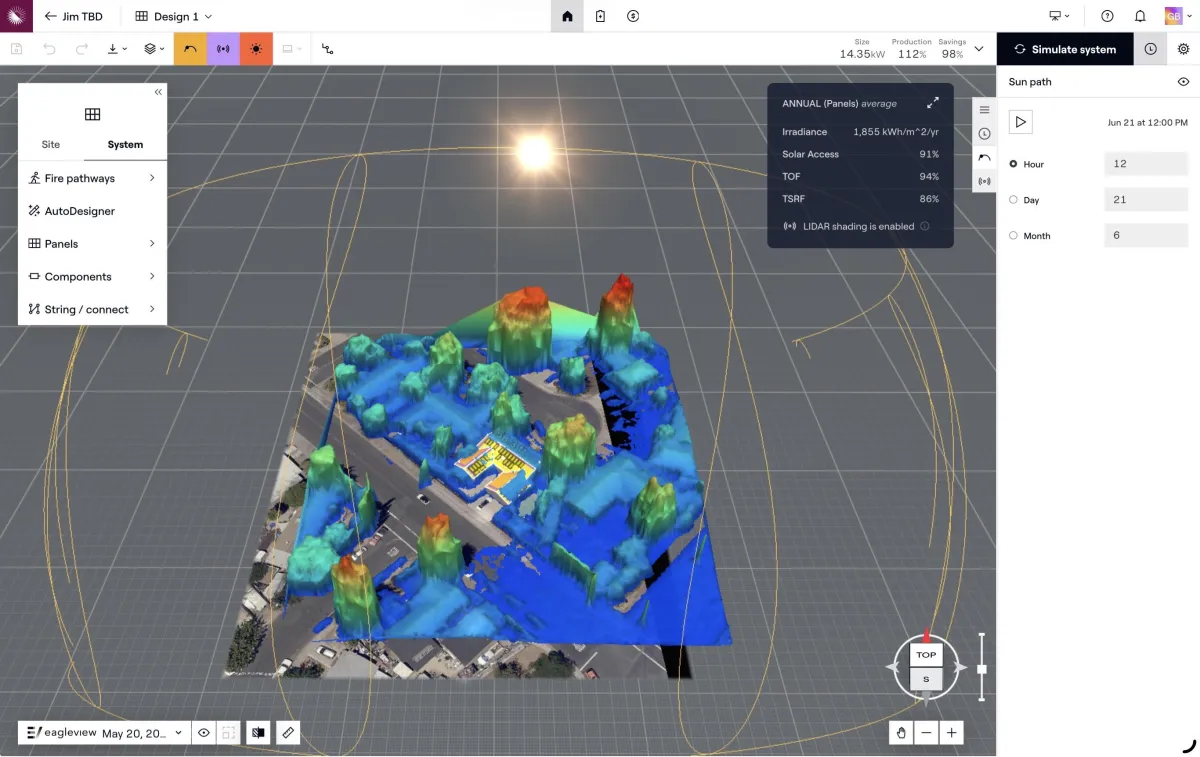Image resolution: width=1200 pixels, height=757 pixels.
Task: Select the Hour radio button
Action: point(1013,164)
